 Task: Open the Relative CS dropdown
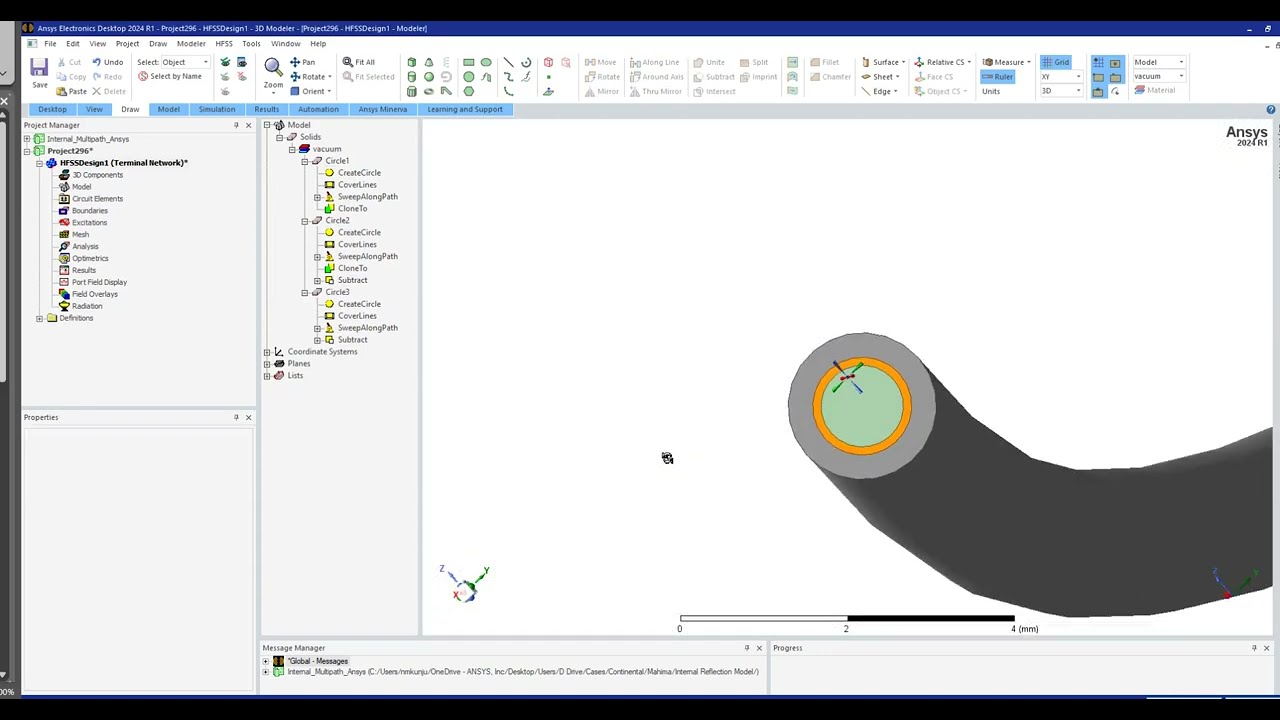[969, 62]
